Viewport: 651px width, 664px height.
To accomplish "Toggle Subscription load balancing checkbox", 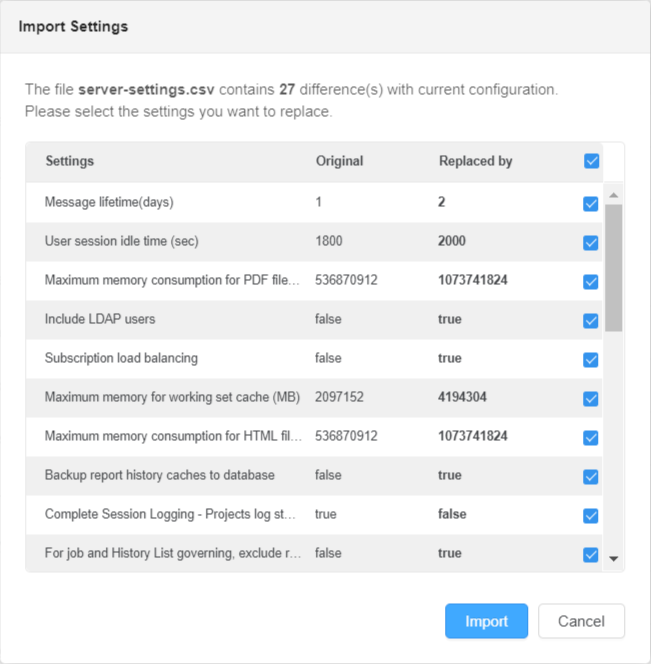I will click(x=590, y=360).
